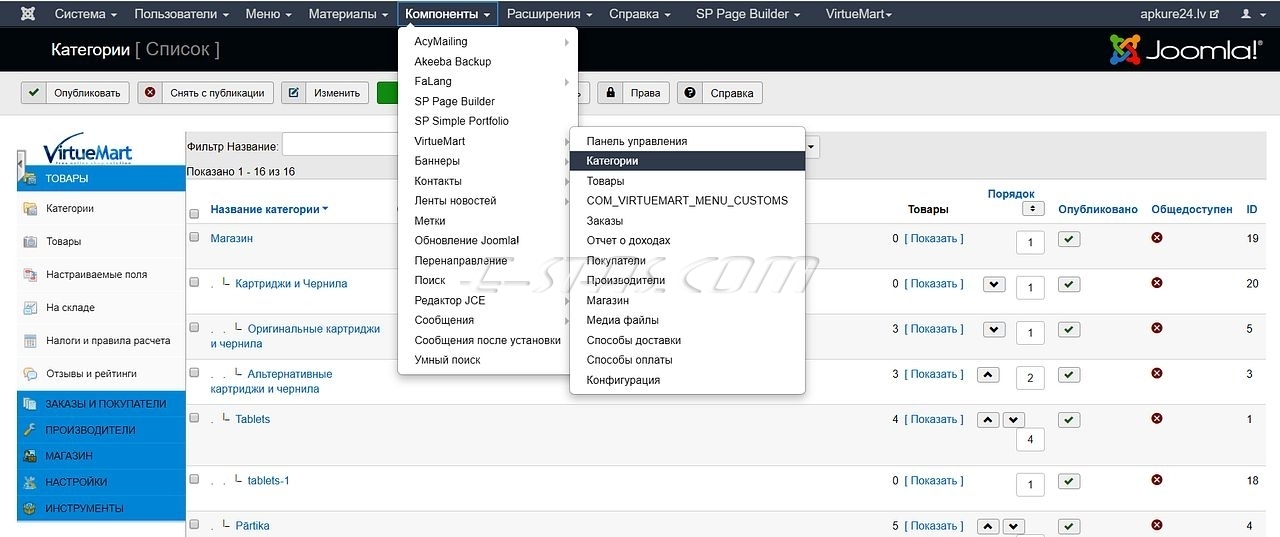Click the Справка toolbar button

[720, 93]
